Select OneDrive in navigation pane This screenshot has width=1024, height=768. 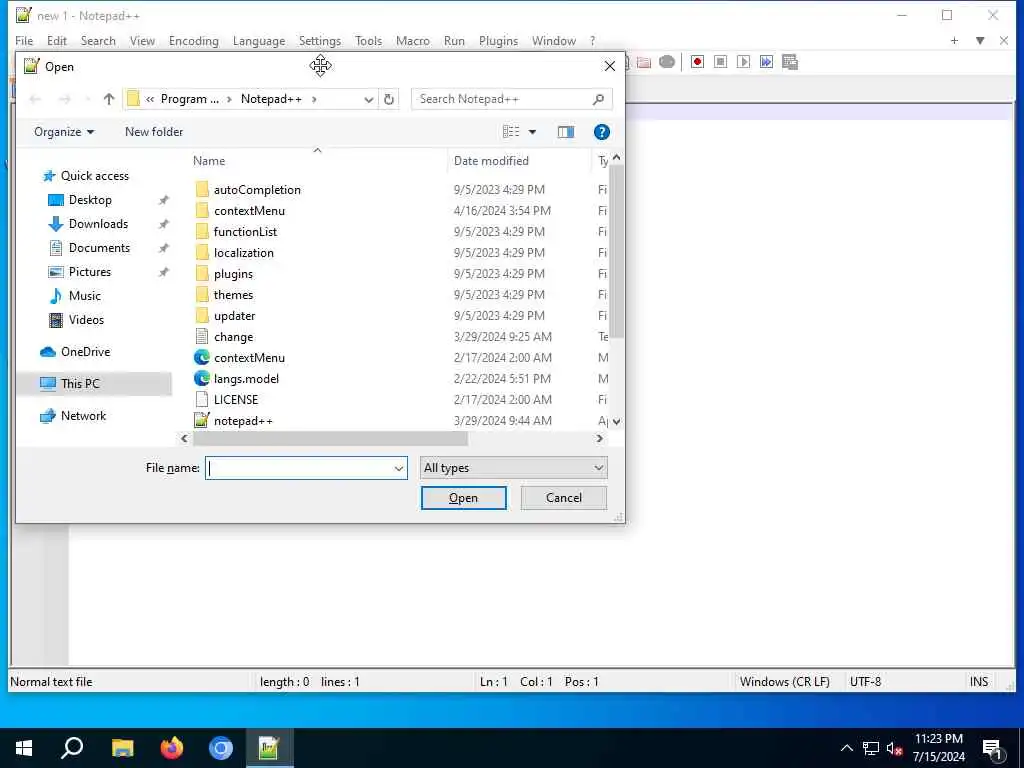point(85,352)
